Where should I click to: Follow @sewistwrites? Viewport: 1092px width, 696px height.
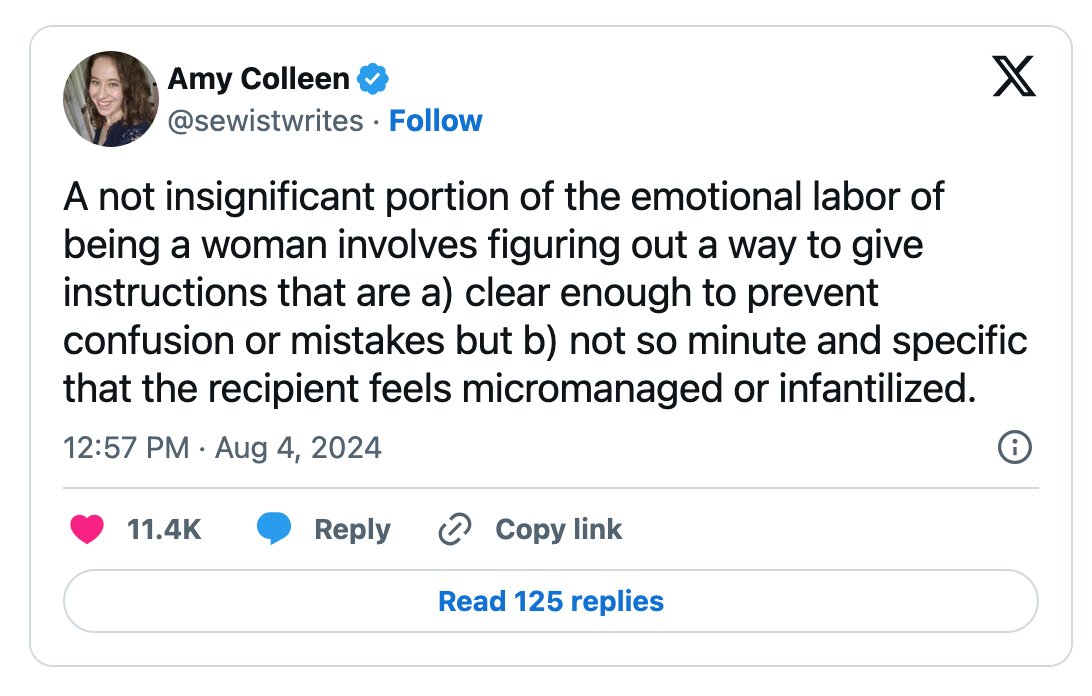click(435, 121)
